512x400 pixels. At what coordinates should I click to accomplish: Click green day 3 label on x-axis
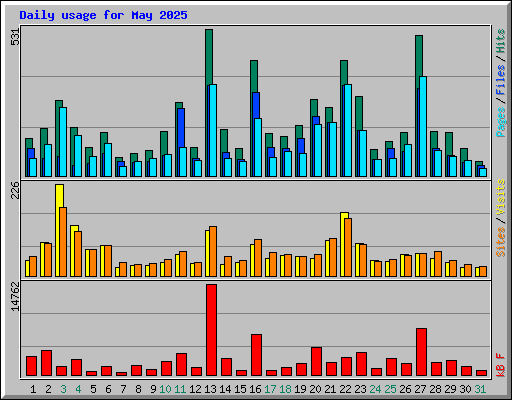(63, 389)
